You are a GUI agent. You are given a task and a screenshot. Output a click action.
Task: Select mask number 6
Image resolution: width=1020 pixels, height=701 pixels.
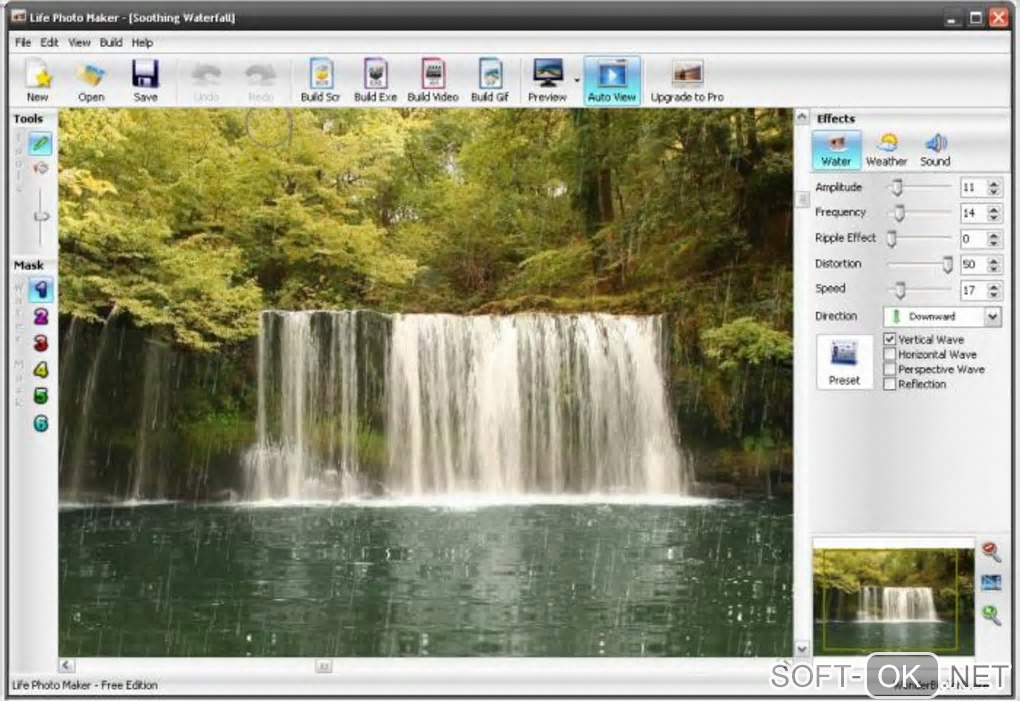(40, 423)
